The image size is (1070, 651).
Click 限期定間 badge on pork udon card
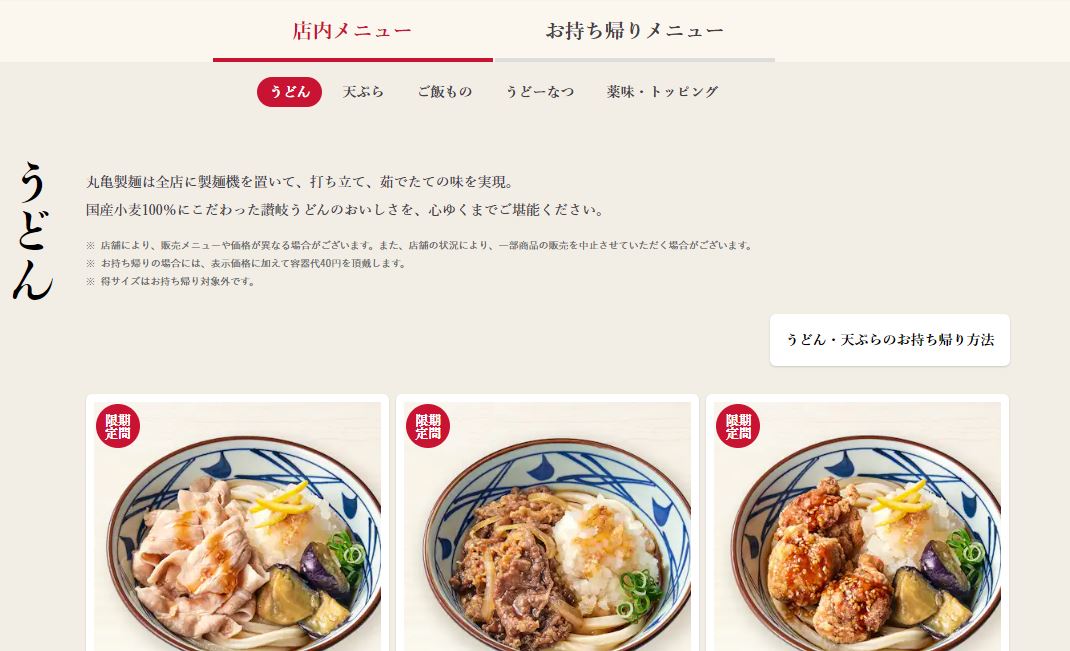[117, 426]
